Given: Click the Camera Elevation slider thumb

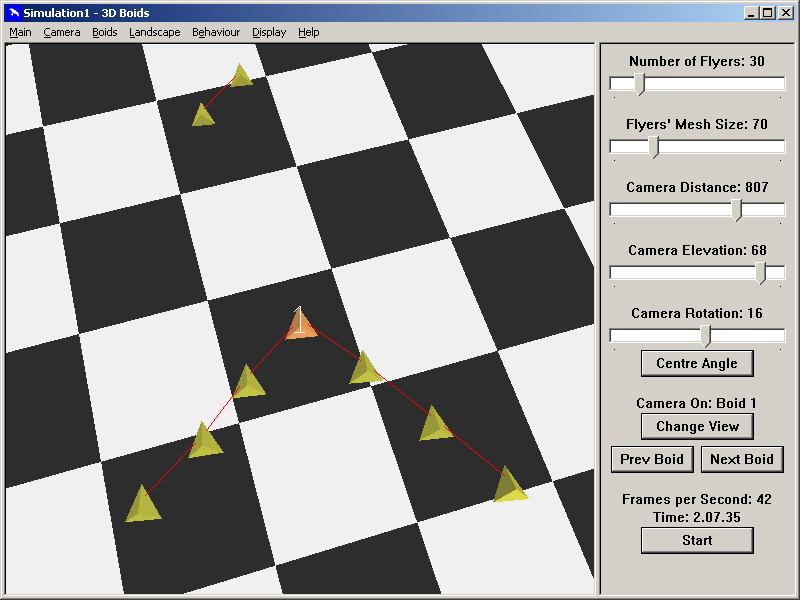Looking at the screenshot, I should pyautogui.click(x=761, y=273).
